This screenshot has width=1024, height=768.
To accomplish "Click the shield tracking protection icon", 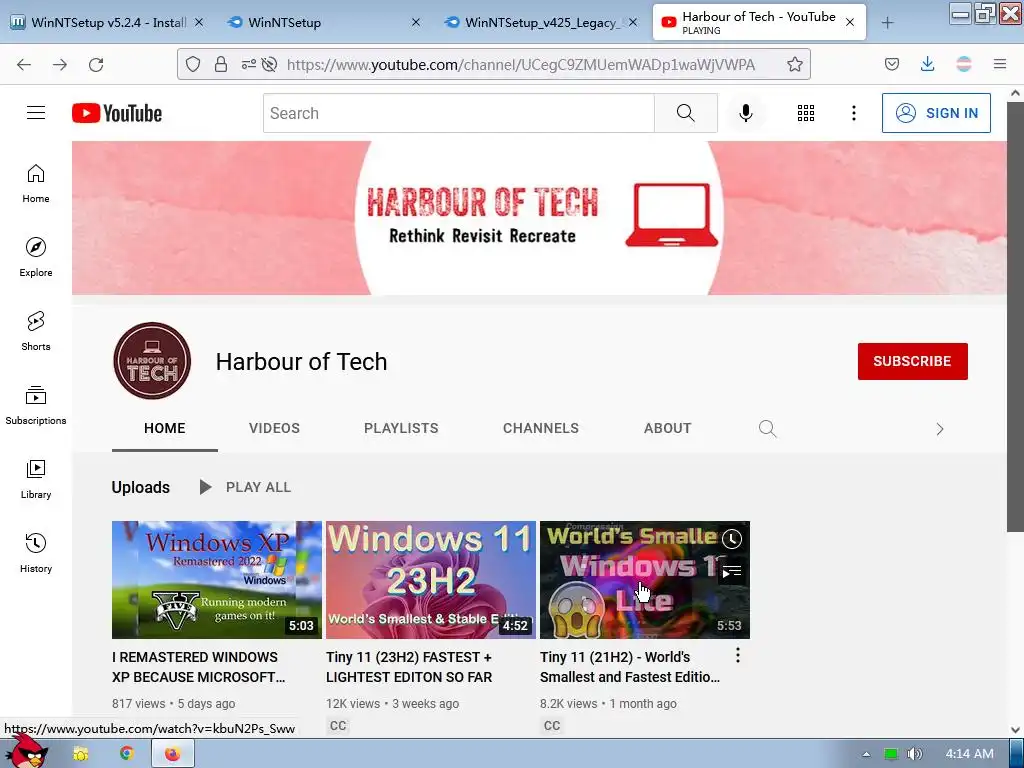I will (193, 64).
